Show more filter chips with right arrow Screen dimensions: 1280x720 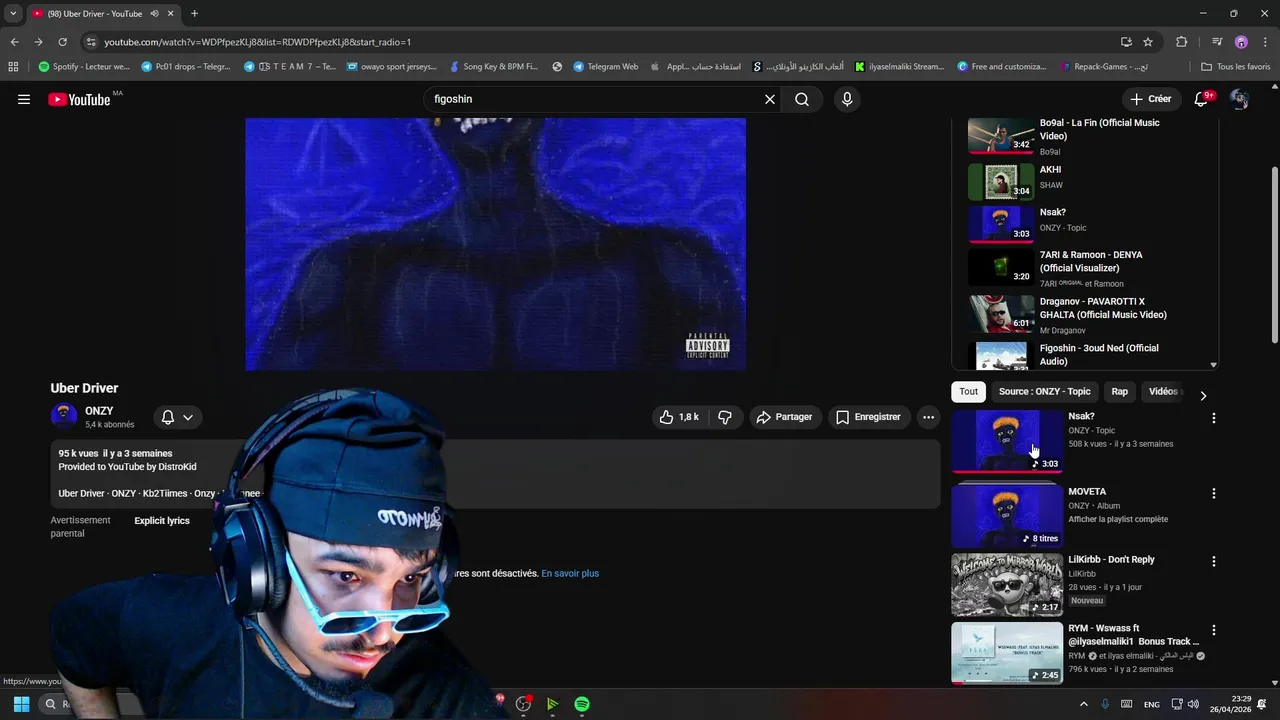[1203, 396]
